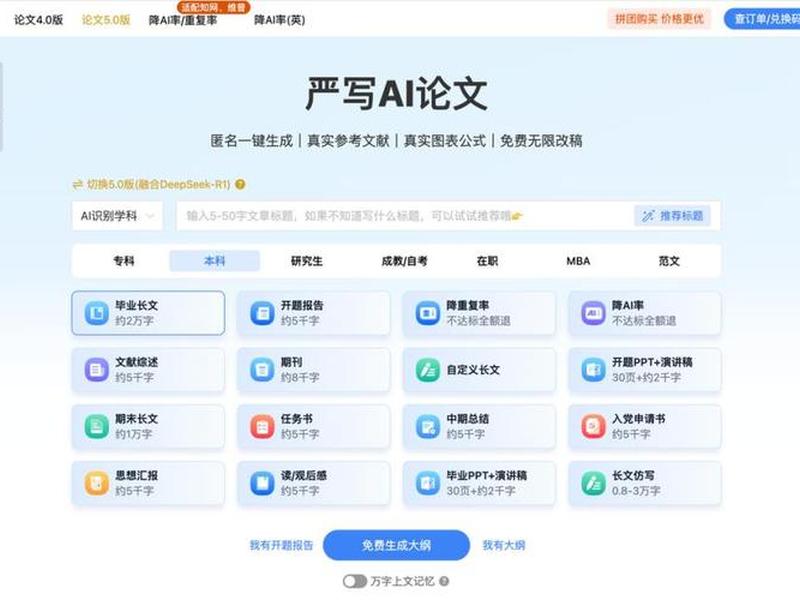
Task: Click the 期刊 约8千字 text
Action: (300, 378)
